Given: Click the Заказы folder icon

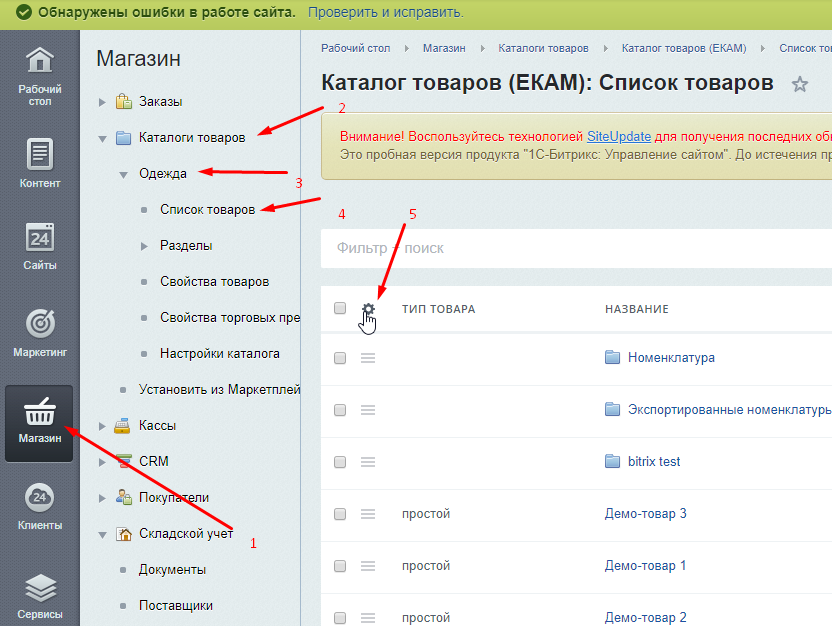Looking at the screenshot, I should (x=124, y=101).
